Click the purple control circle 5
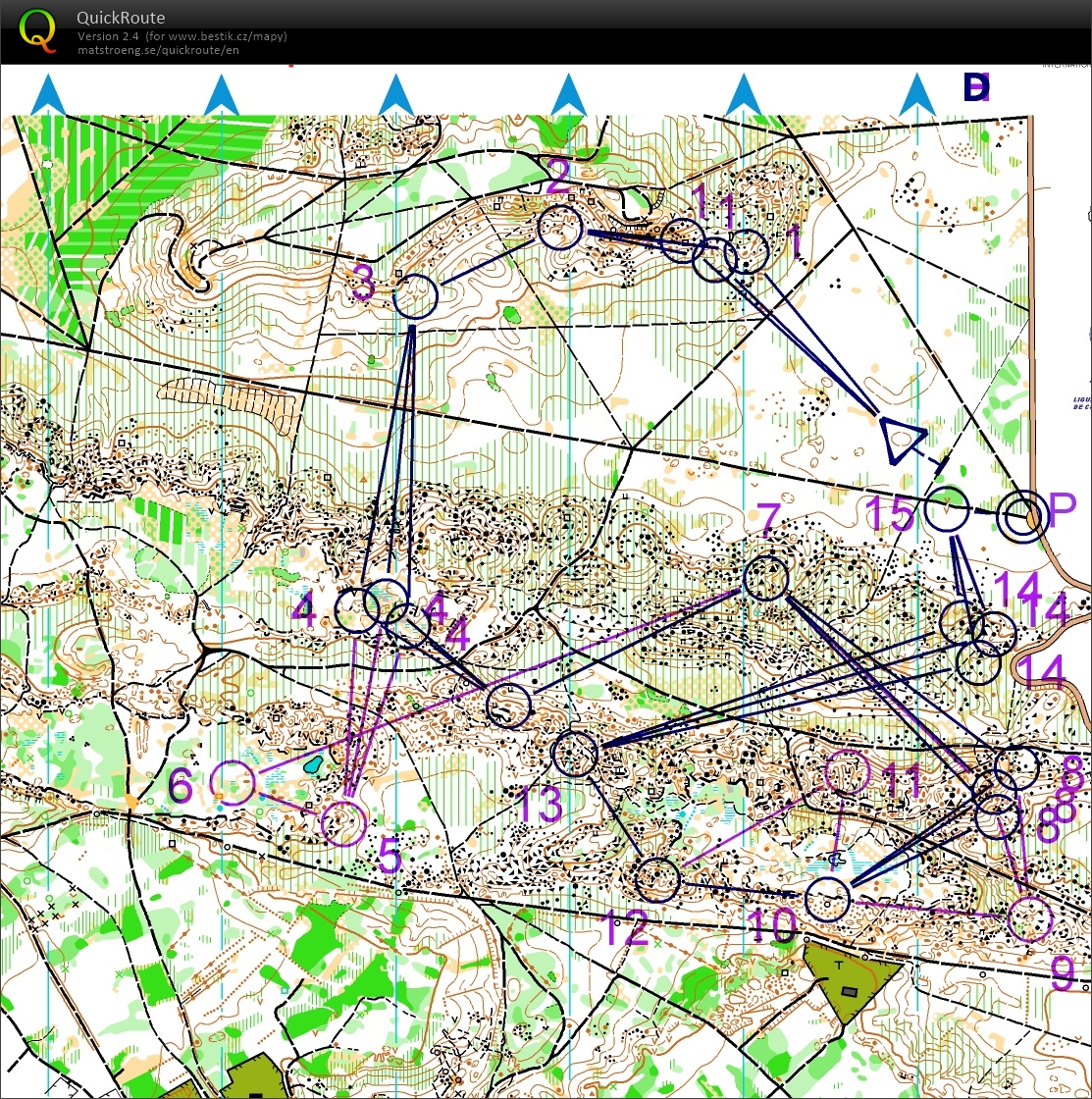This screenshot has height=1099, width=1092. [x=343, y=821]
